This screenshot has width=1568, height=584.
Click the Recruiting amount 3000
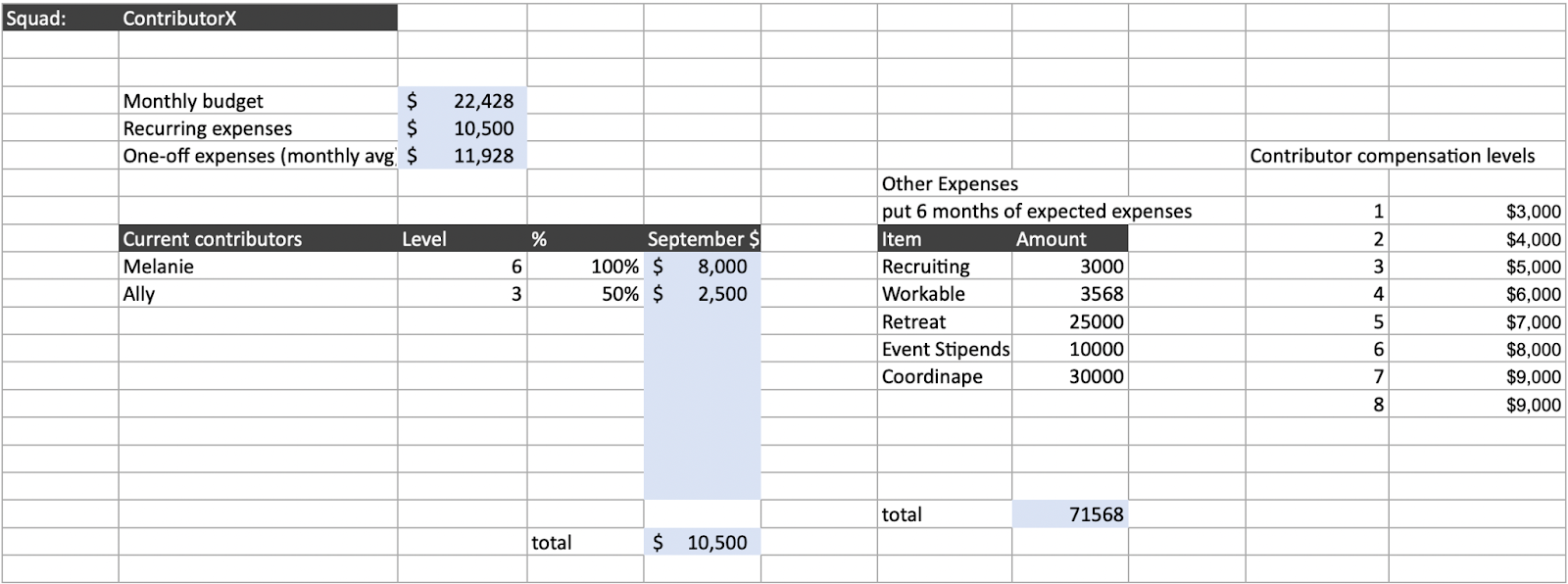[1070, 267]
